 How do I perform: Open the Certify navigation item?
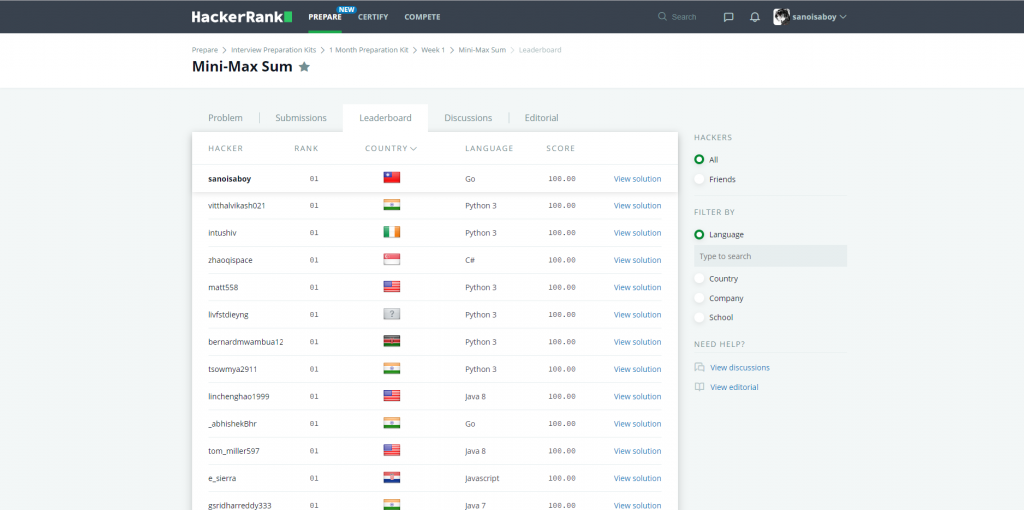(373, 17)
